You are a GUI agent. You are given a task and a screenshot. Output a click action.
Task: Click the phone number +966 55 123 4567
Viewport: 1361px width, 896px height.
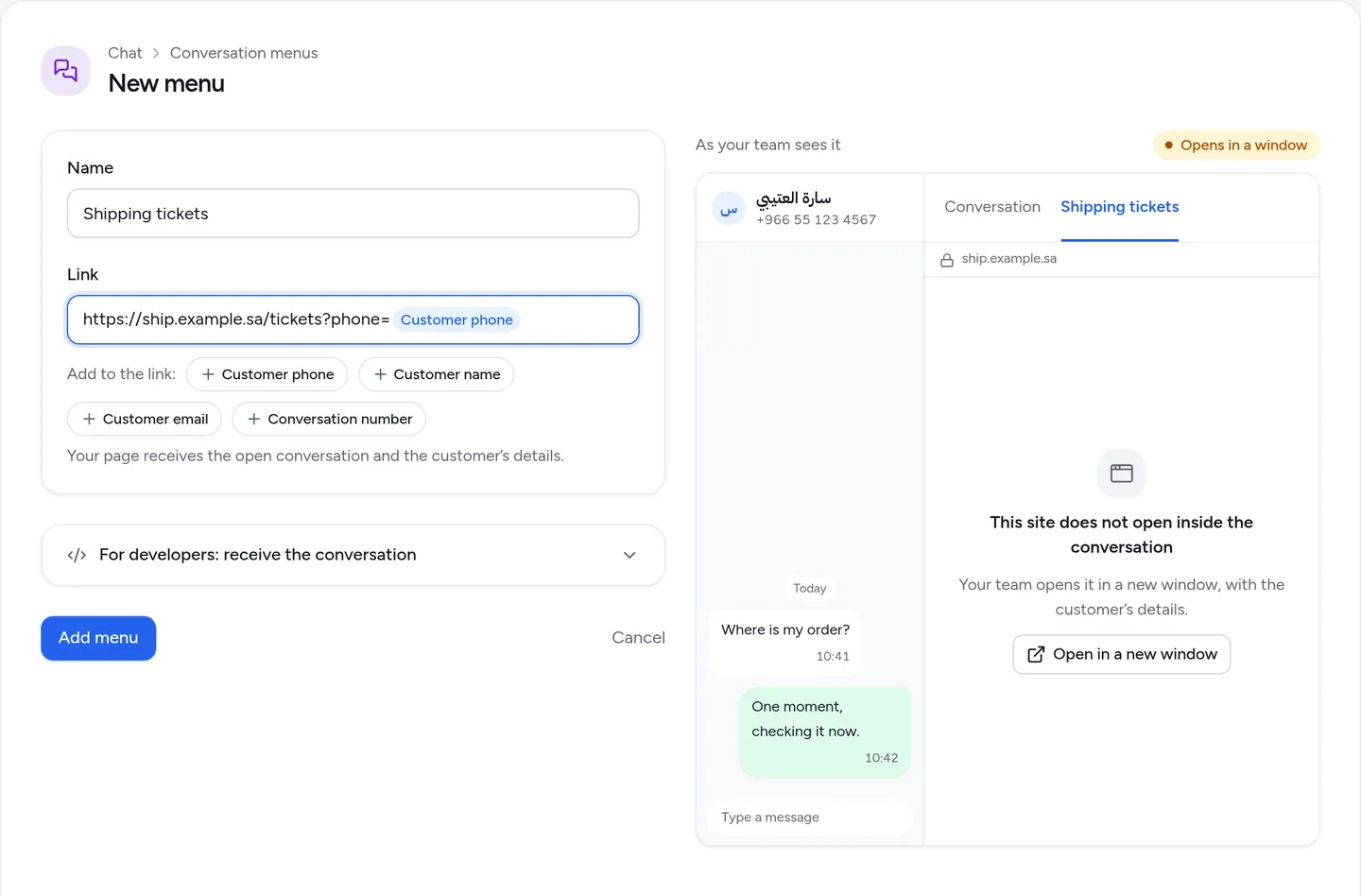coord(817,220)
